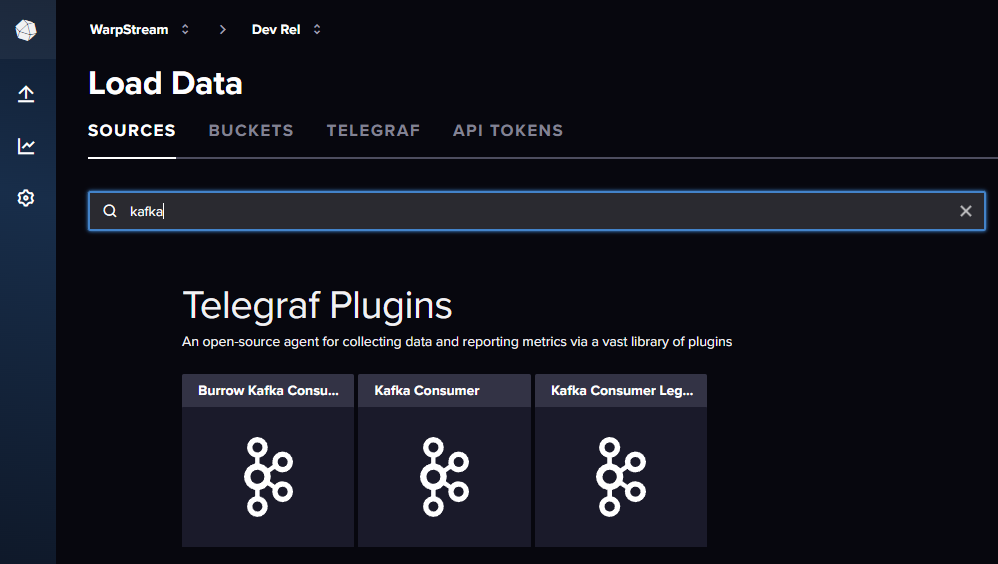The image size is (998, 564).
Task: Focus the search field containing kafka
Action: [x=540, y=211]
